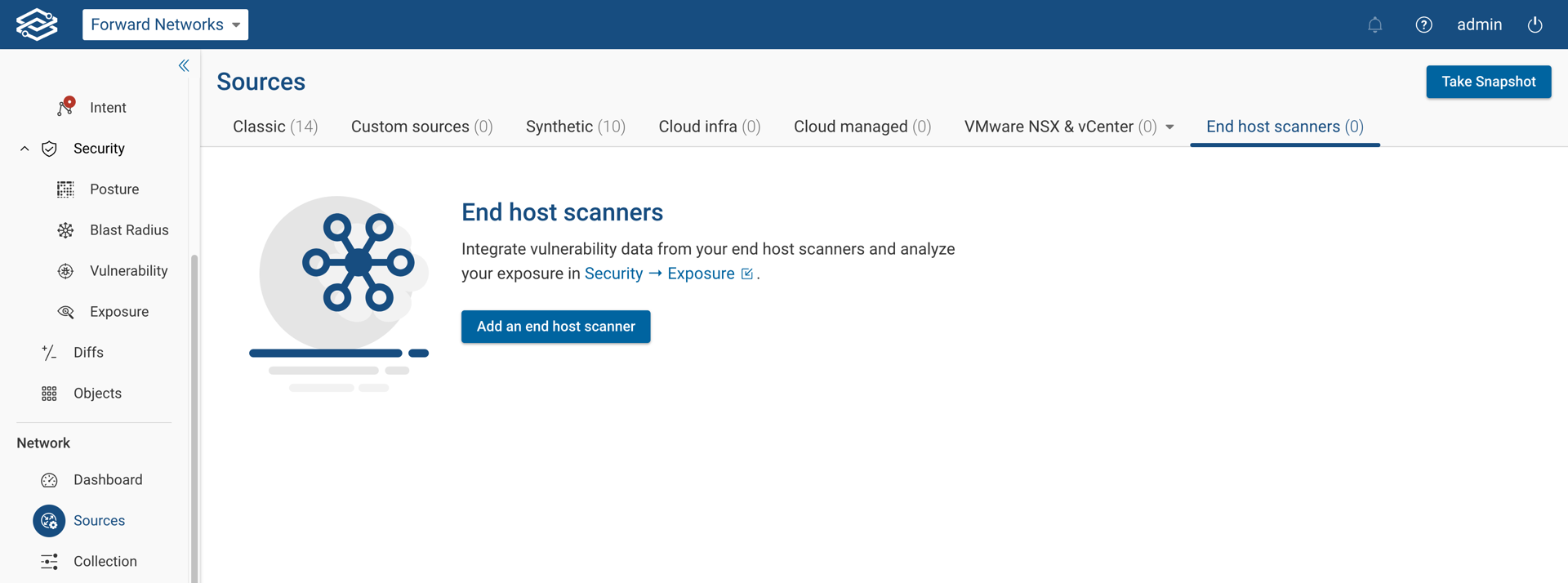Click the Network section label
This screenshot has width=1568, height=583.
pos(43,443)
